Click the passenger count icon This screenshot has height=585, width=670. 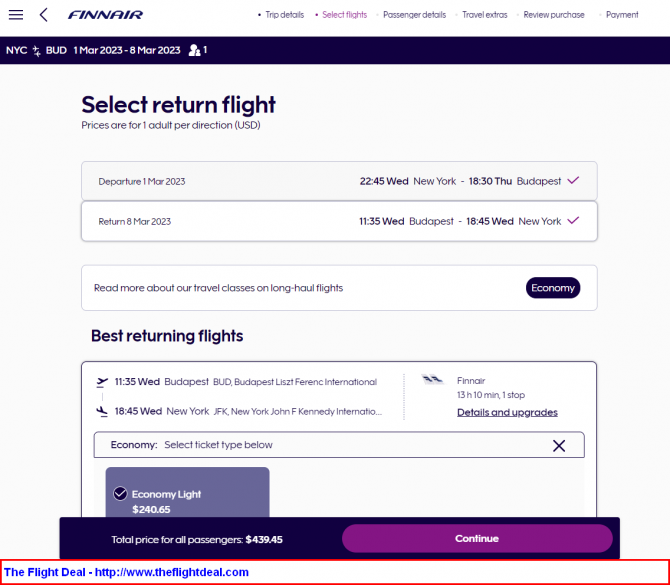[194, 50]
